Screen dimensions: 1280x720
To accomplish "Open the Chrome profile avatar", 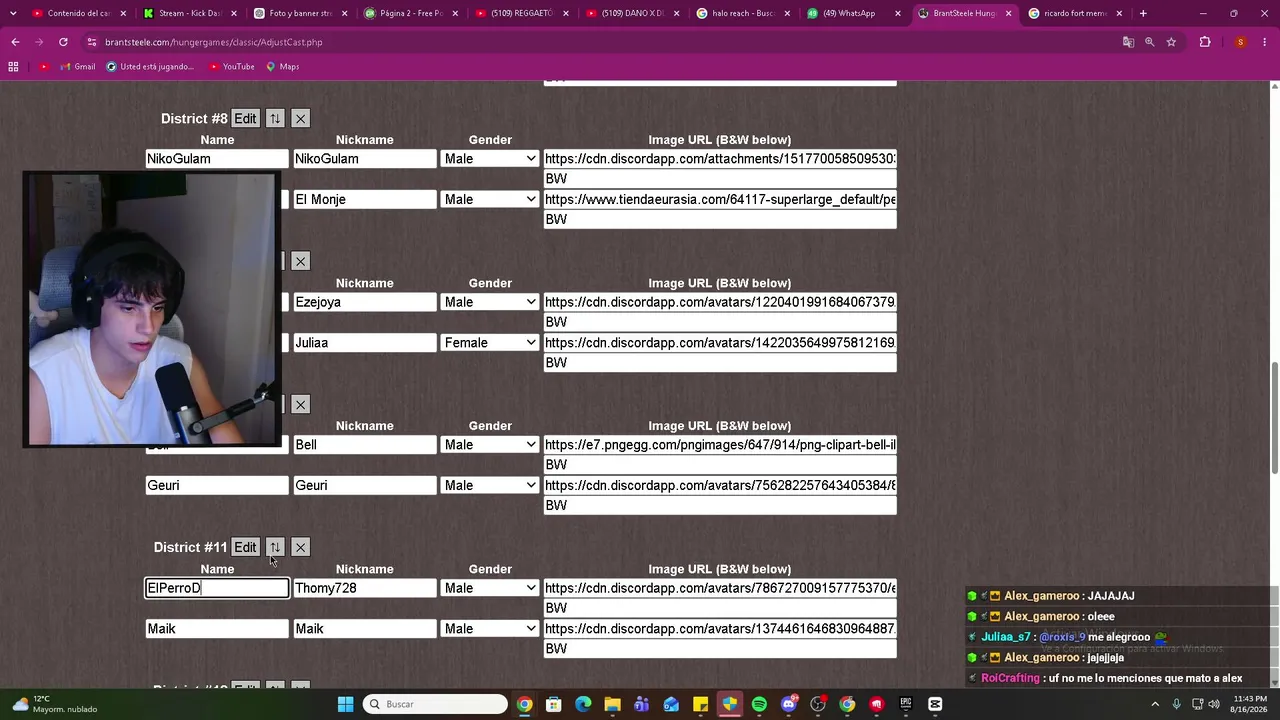I will point(1240,42).
